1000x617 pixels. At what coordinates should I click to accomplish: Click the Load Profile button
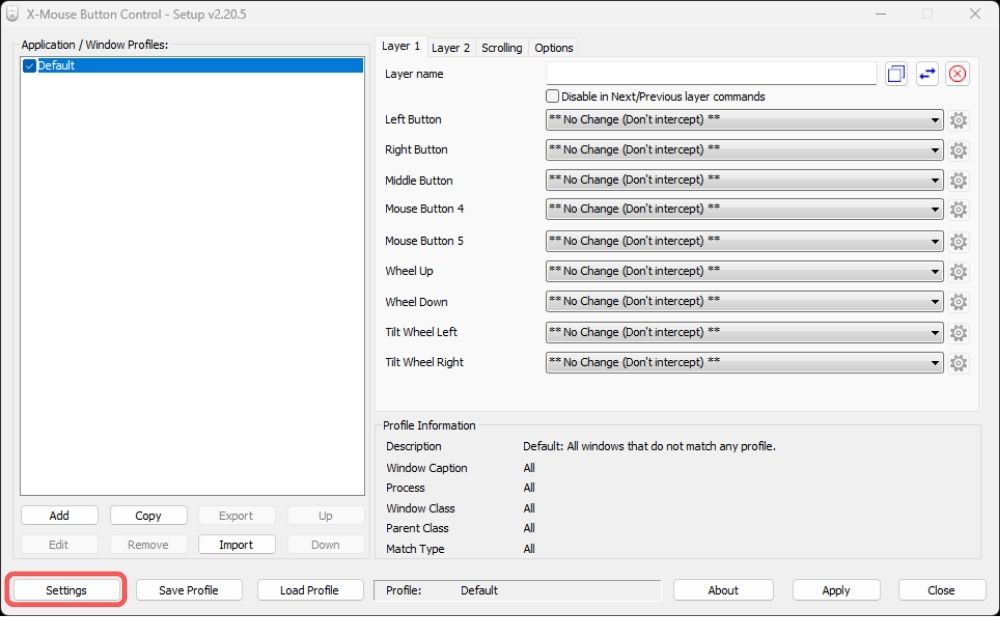309,590
